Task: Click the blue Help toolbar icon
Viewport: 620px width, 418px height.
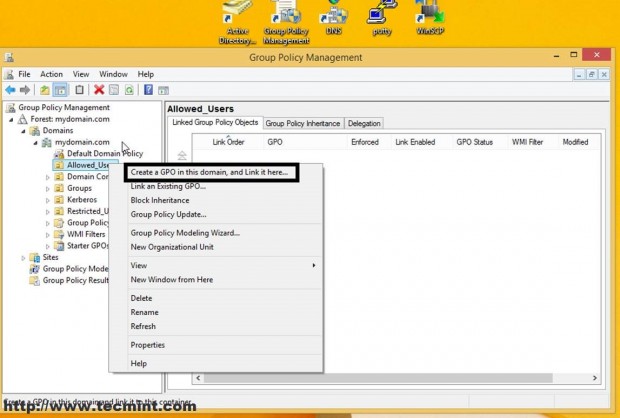Action: click(x=148, y=90)
